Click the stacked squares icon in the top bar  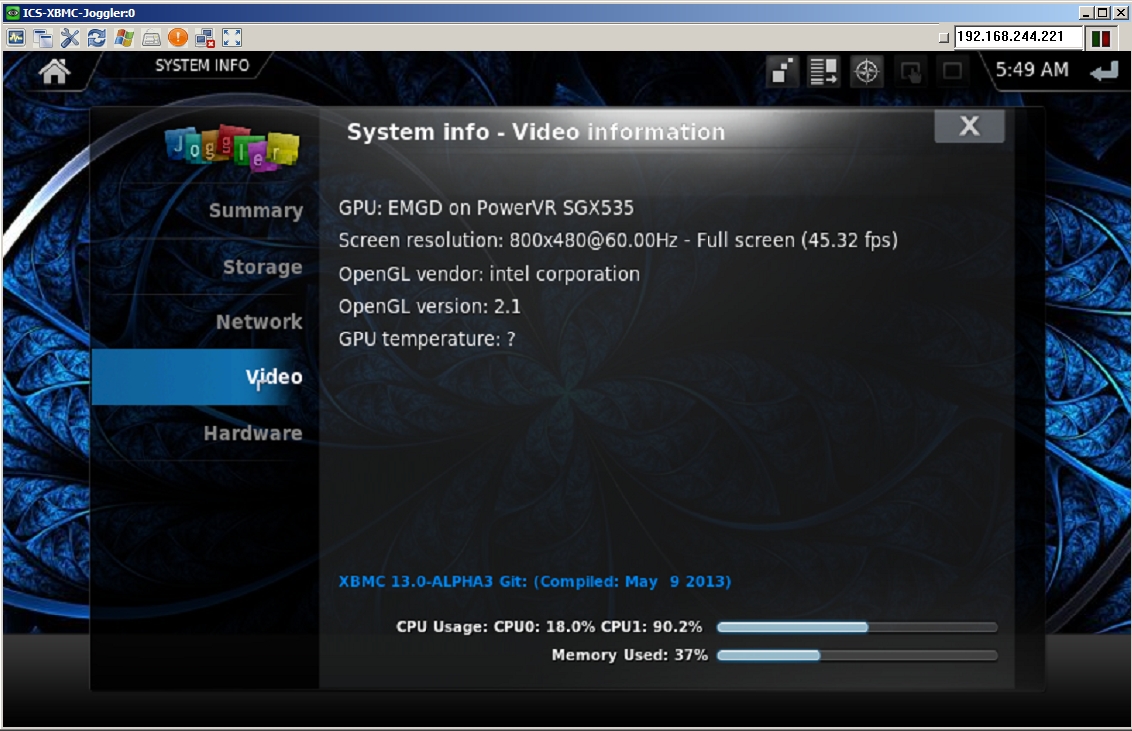tap(783, 71)
